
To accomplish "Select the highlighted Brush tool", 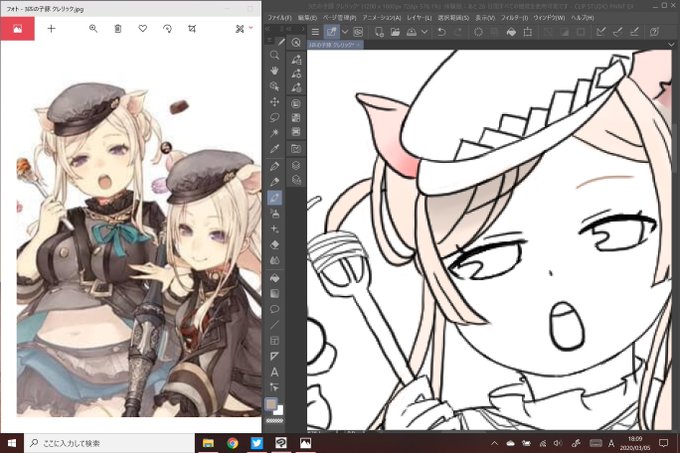I will click(274, 198).
